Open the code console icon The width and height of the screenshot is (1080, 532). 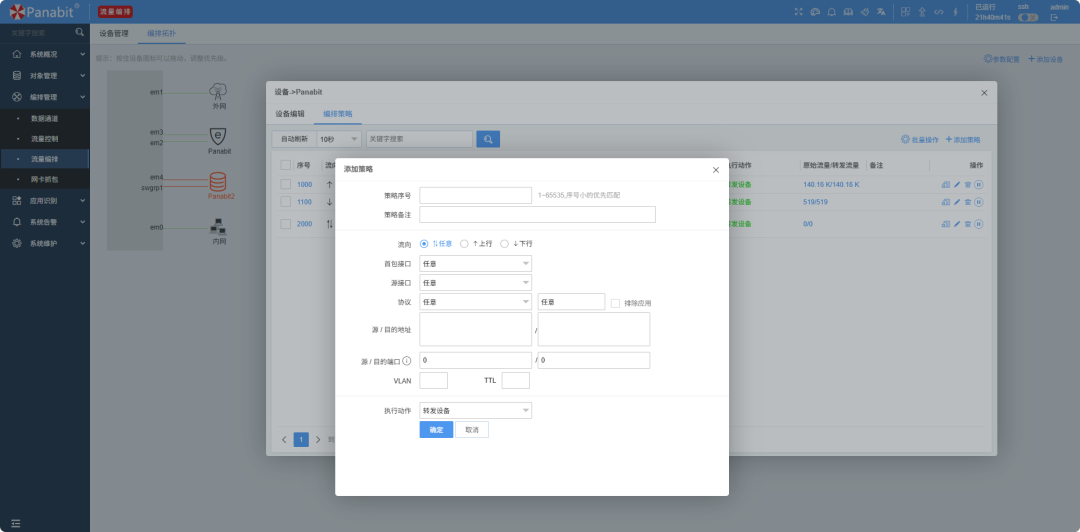tap(939, 12)
